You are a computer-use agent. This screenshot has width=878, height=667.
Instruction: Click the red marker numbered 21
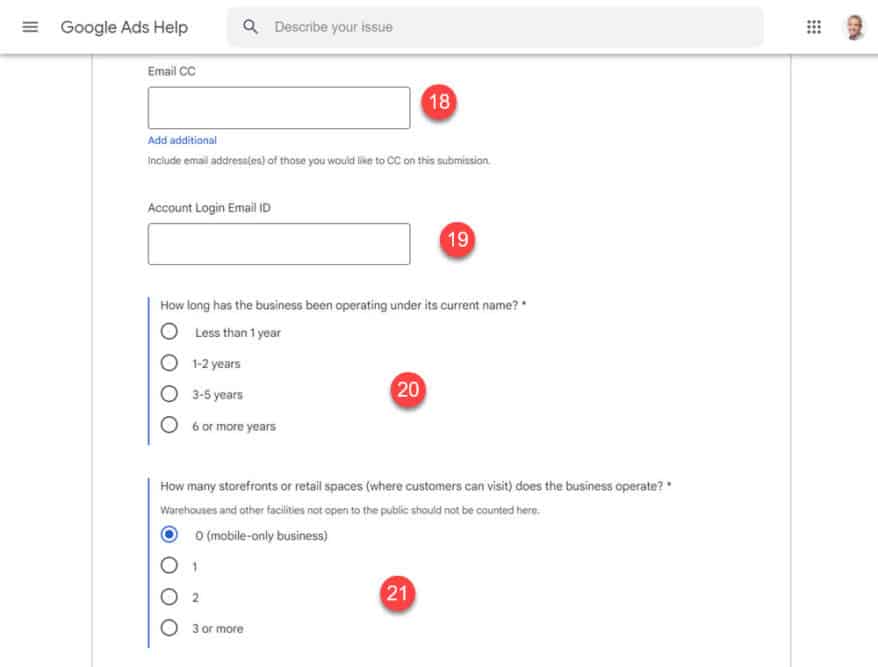pos(398,593)
